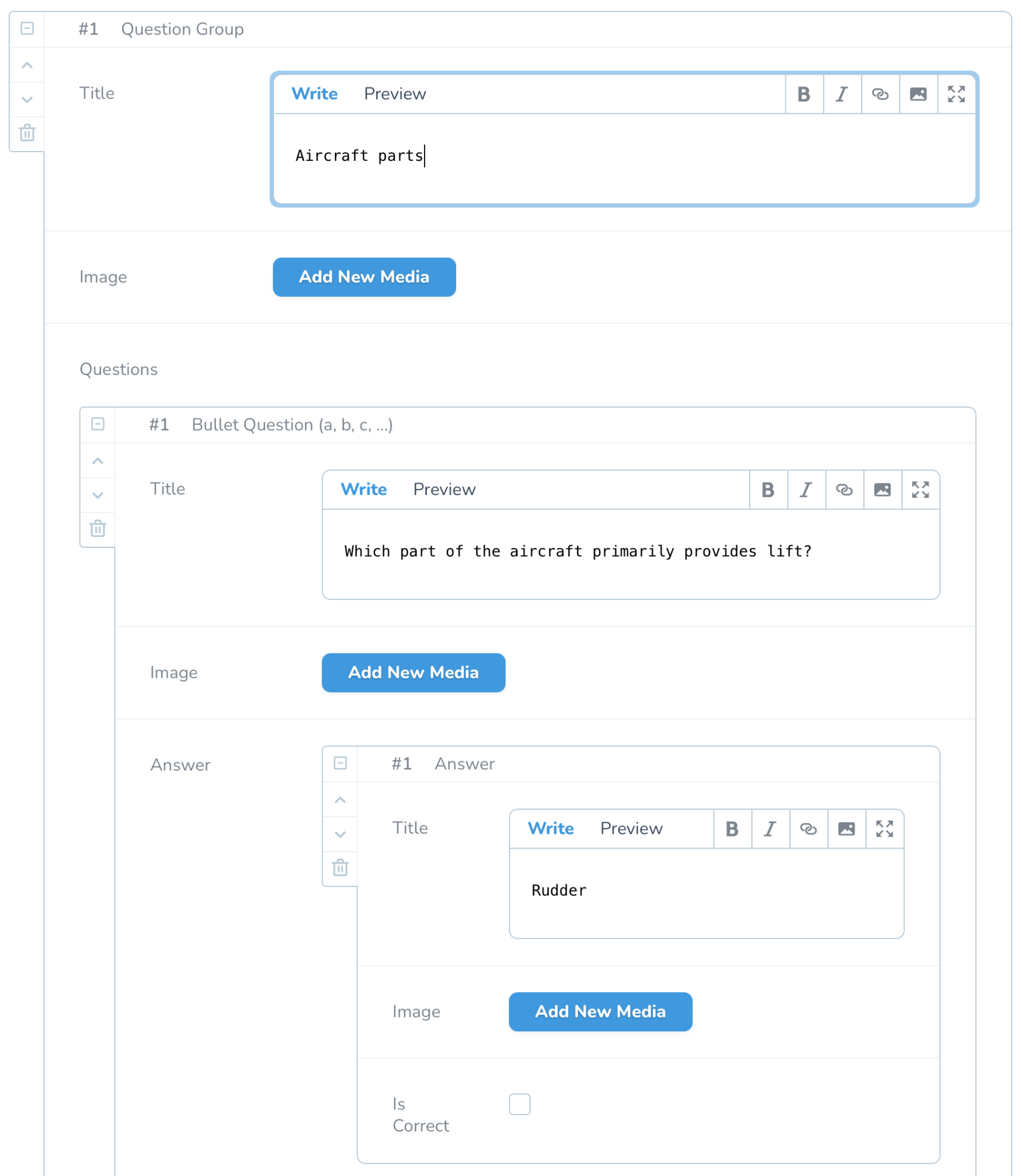Delete the Question Group with trash icon
This screenshot has width=1022, height=1176.
(27, 133)
